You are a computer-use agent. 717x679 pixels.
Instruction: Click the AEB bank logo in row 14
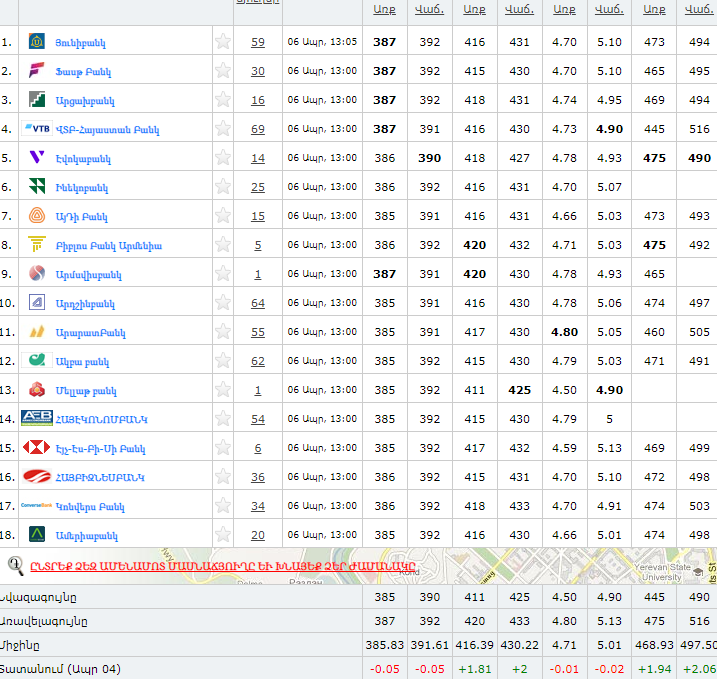pyautogui.click(x=37, y=418)
